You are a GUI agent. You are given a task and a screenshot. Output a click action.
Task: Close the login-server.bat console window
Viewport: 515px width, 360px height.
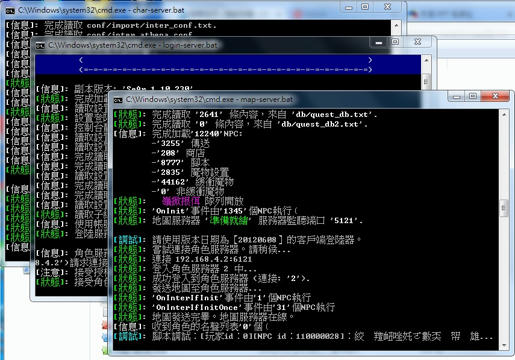click(418, 42)
